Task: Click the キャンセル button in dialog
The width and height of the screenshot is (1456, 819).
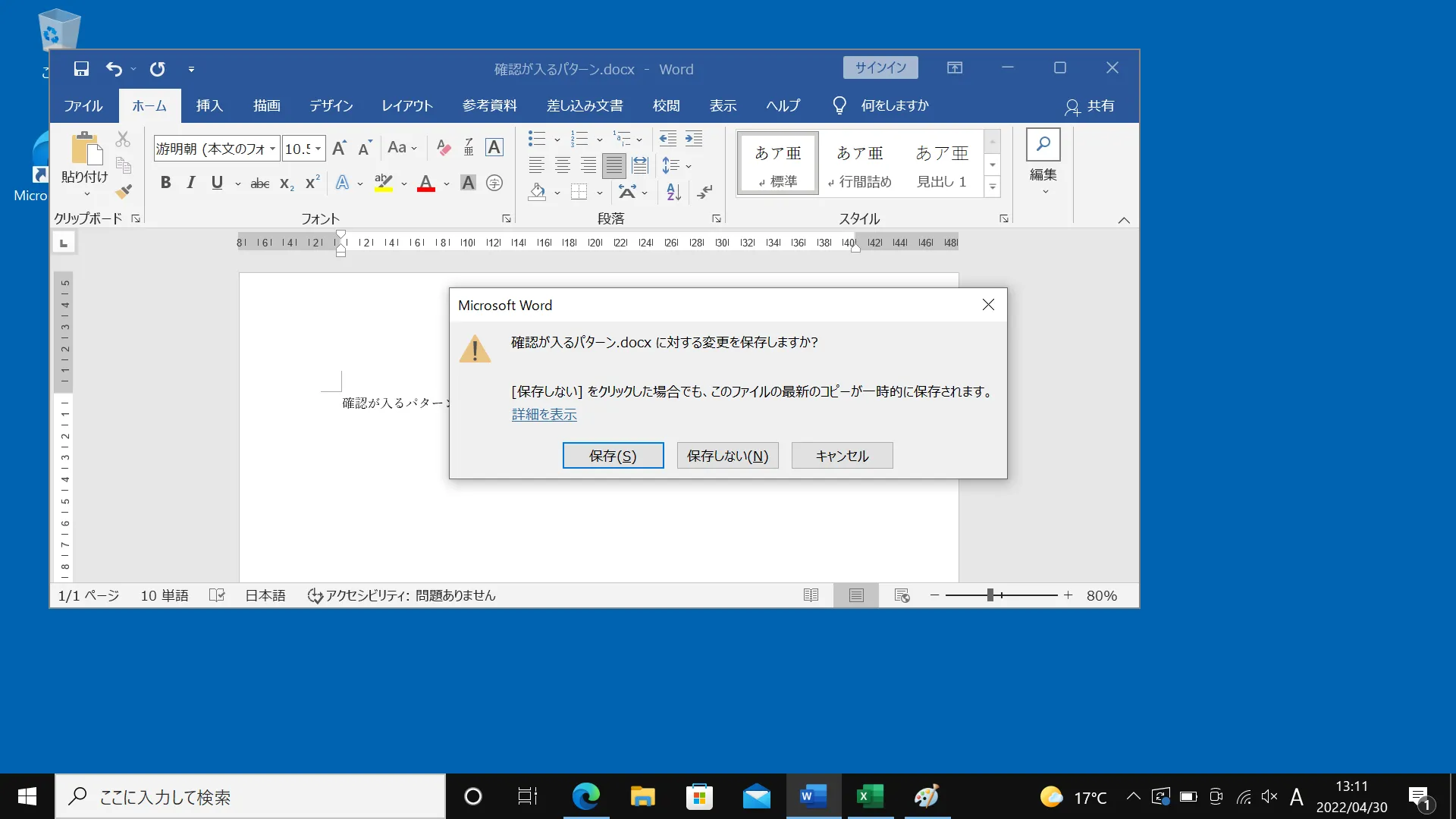Action: (x=843, y=456)
